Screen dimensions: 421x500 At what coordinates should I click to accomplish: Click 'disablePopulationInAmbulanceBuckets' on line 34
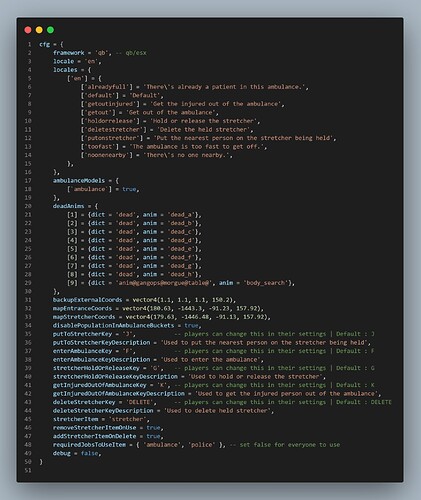pos(113,325)
